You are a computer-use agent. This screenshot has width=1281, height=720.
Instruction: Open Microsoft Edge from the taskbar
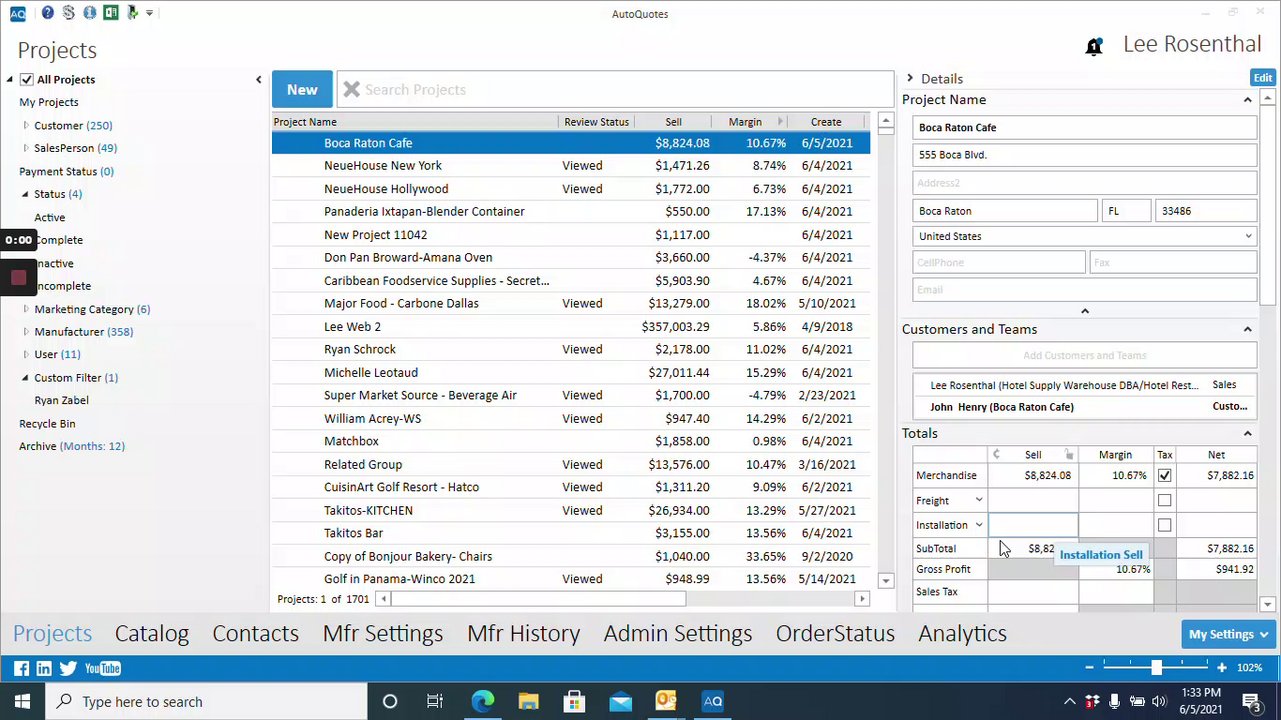coord(482,702)
